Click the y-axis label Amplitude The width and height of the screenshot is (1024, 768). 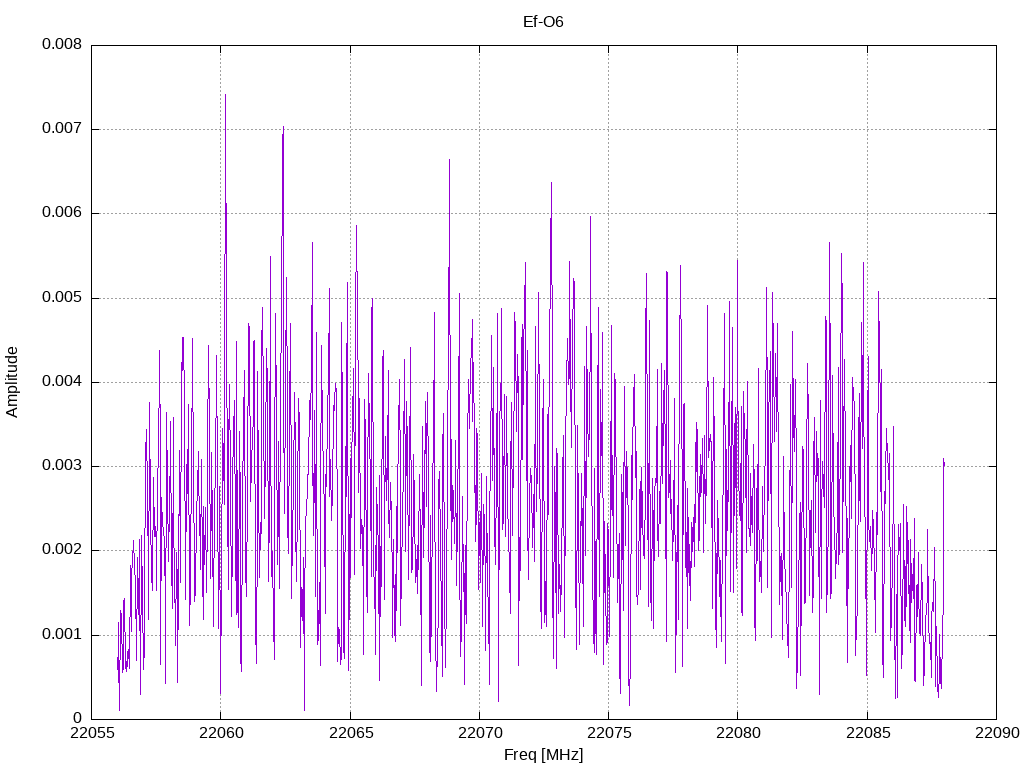coord(12,382)
